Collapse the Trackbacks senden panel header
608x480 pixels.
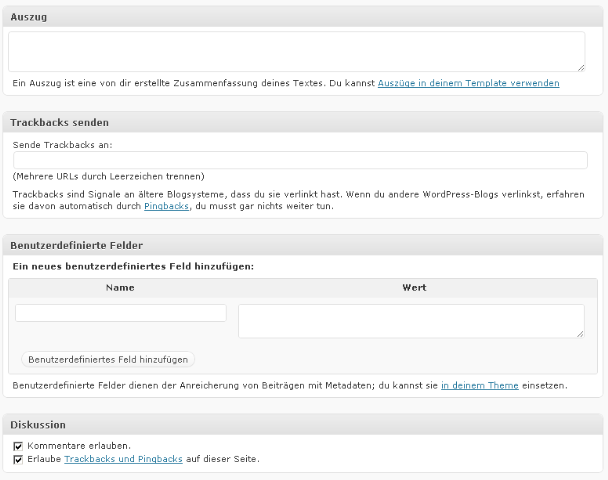point(302,122)
